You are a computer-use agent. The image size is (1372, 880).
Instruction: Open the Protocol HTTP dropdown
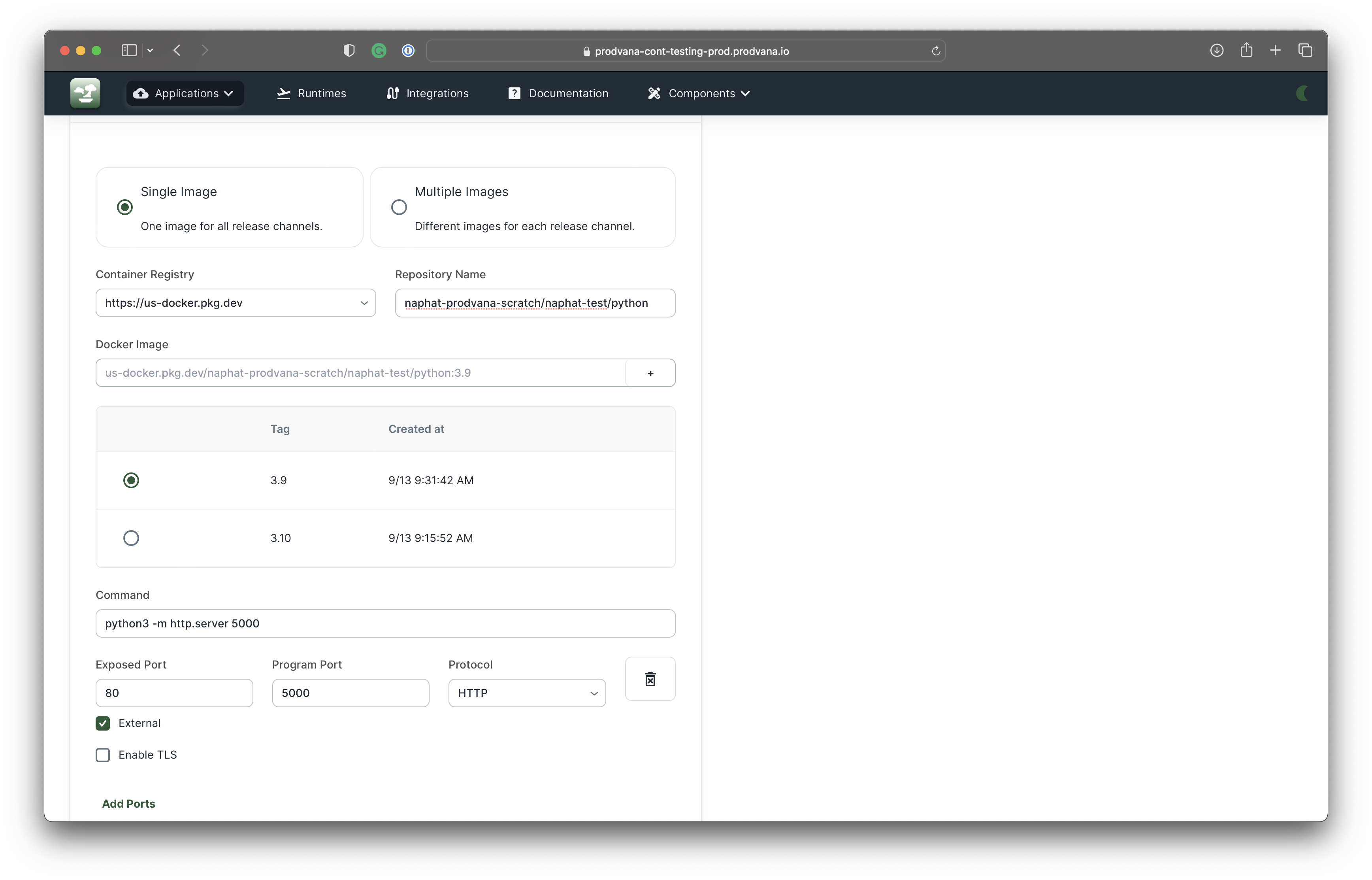click(527, 693)
